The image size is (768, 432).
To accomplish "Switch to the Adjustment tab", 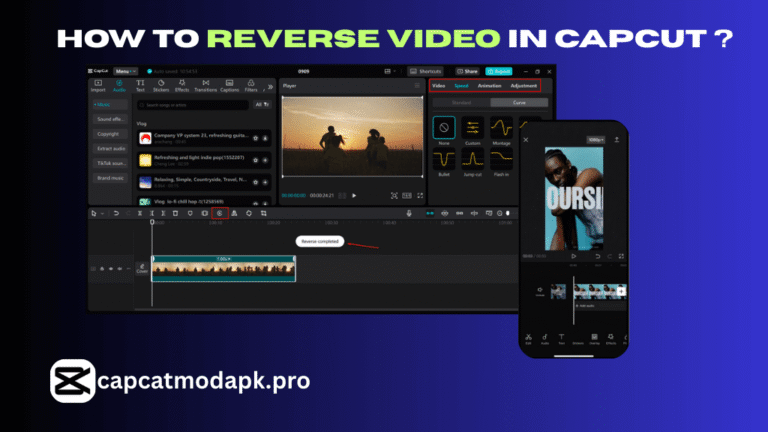I will pos(524,86).
